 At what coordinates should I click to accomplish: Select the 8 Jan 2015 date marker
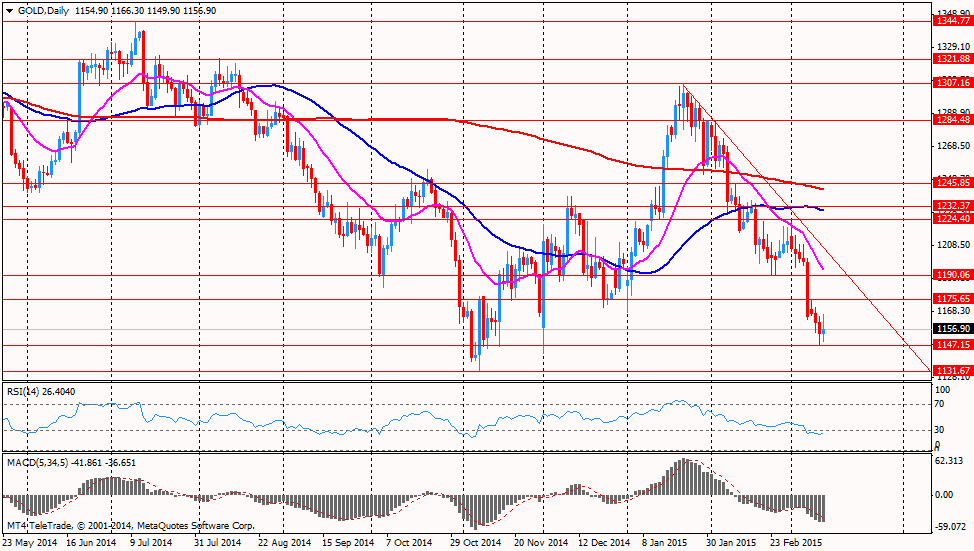(x=665, y=542)
